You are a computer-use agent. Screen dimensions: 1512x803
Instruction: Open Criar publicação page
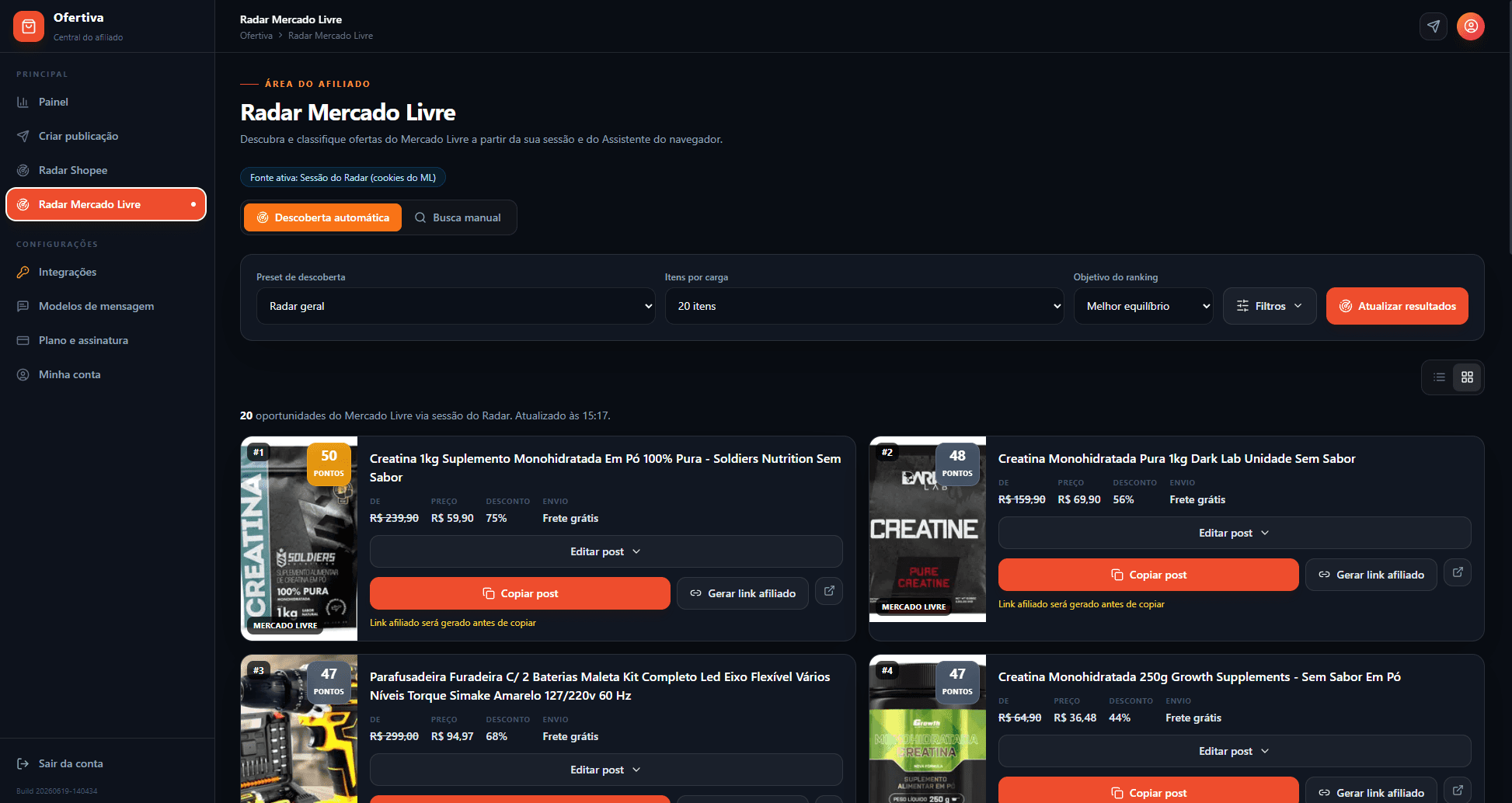point(106,136)
